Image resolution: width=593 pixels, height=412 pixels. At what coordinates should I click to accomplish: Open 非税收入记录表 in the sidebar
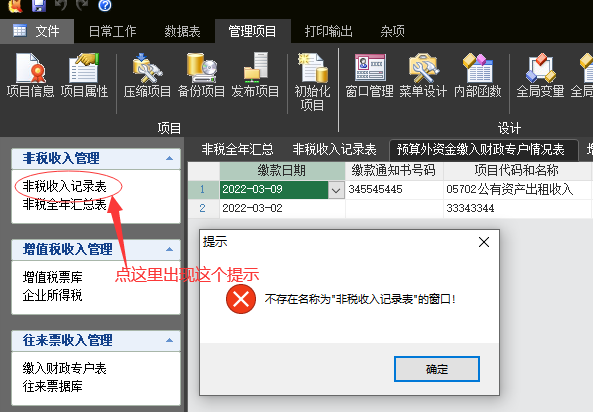point(65,187)
